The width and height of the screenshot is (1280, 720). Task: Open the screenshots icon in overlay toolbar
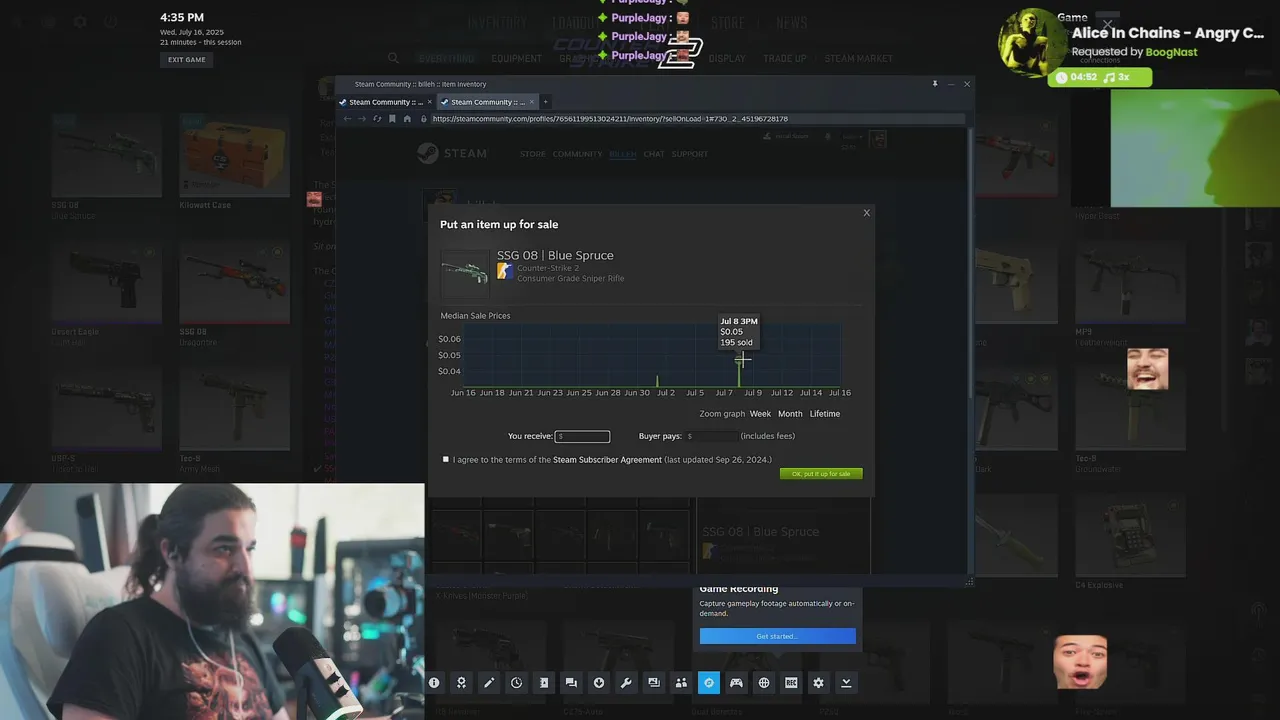654,683
